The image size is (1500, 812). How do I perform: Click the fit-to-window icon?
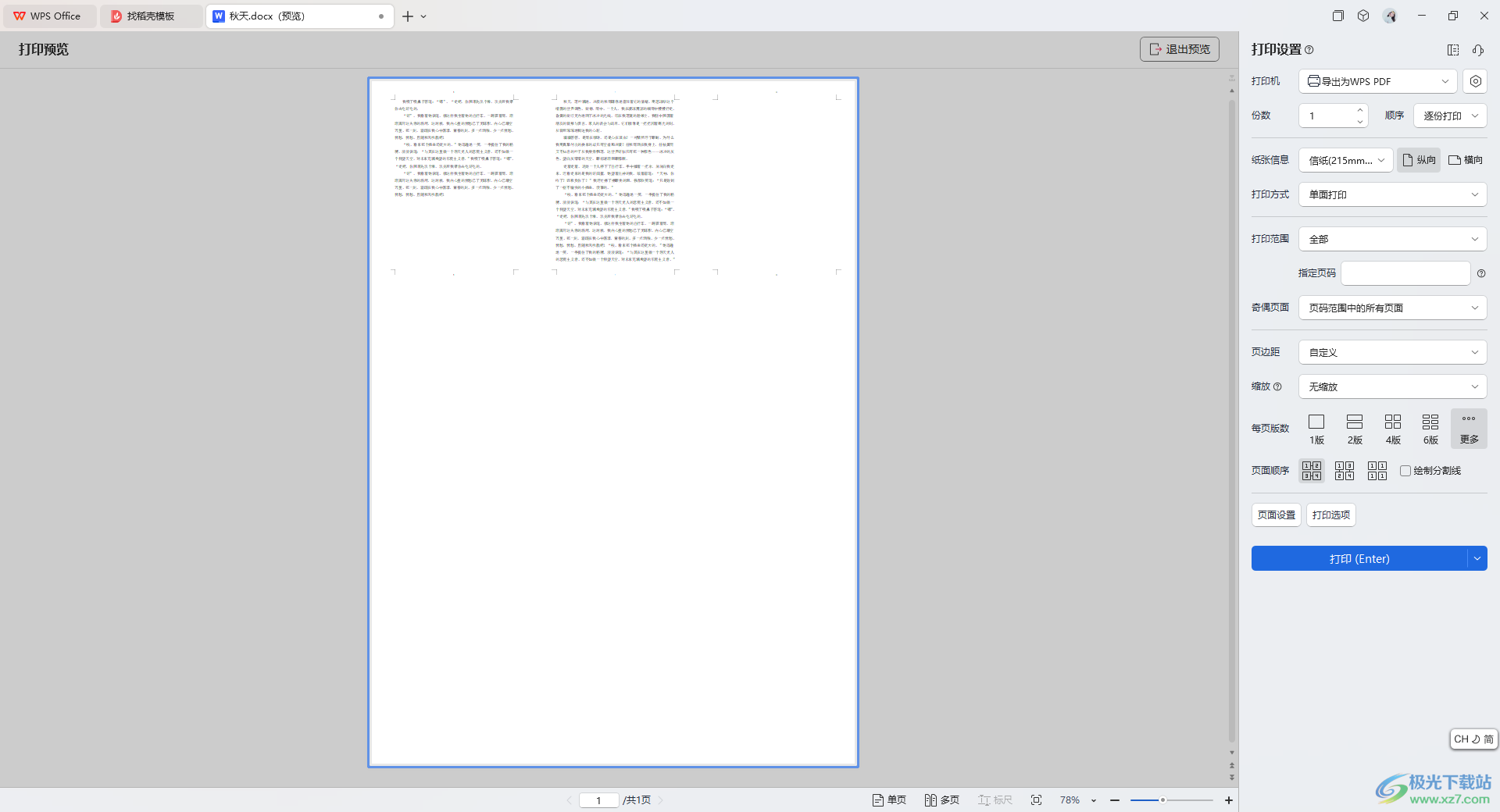(1037, 800)
